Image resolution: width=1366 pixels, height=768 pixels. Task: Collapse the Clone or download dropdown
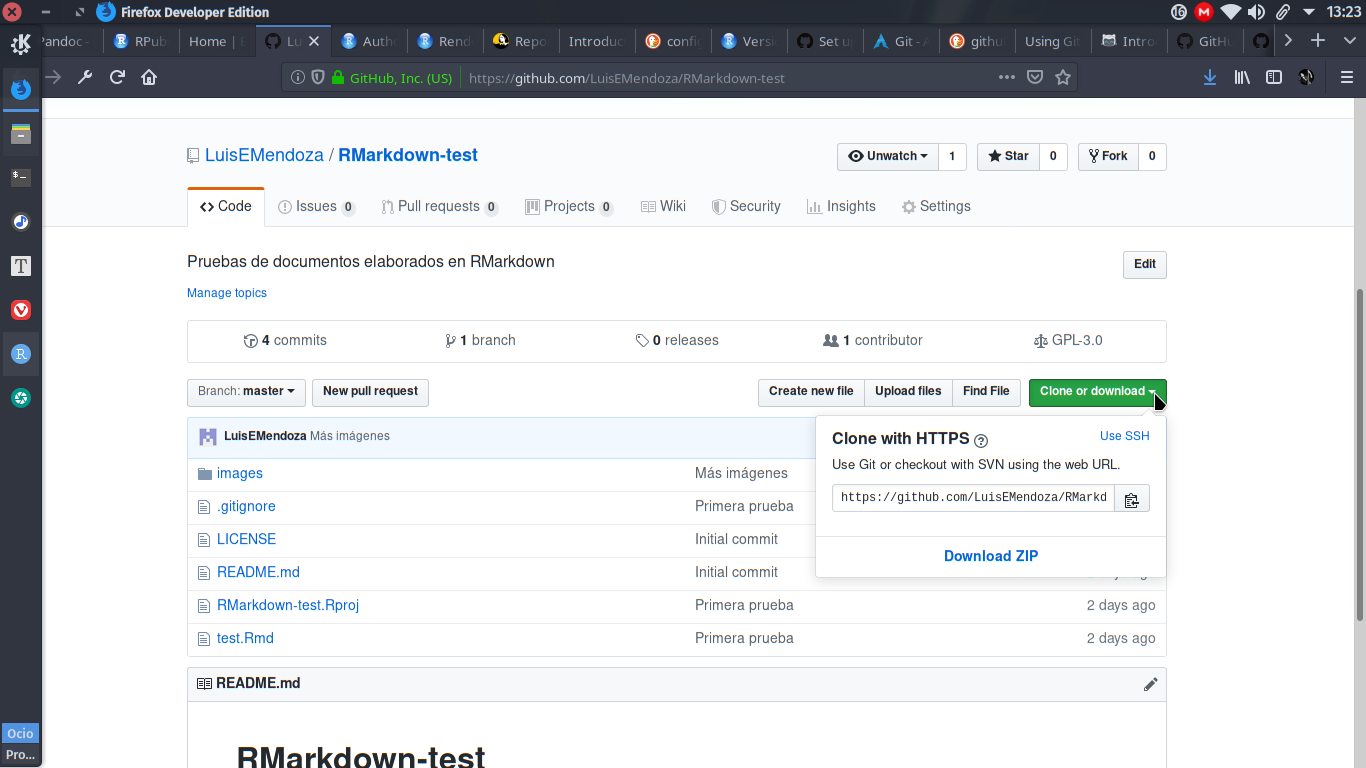pyautogui.click(x=1097, y=392)
